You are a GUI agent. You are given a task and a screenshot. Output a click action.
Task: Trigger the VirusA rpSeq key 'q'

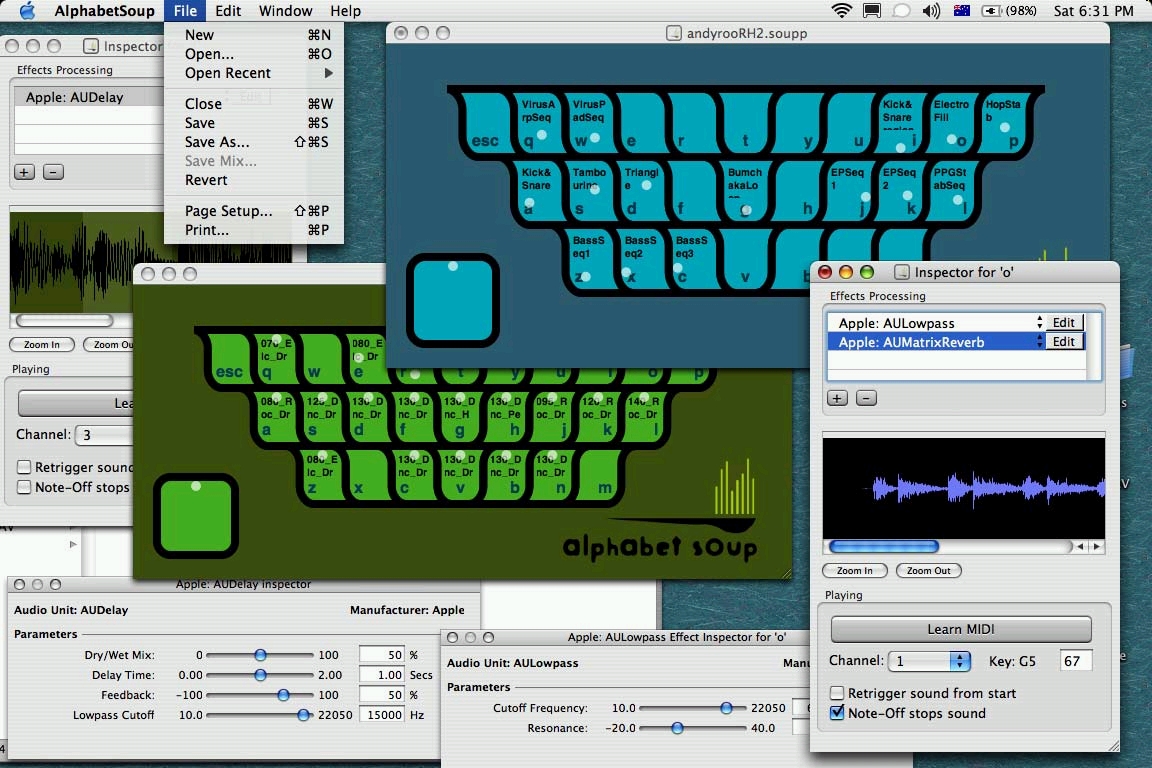[x=537, y=123]
